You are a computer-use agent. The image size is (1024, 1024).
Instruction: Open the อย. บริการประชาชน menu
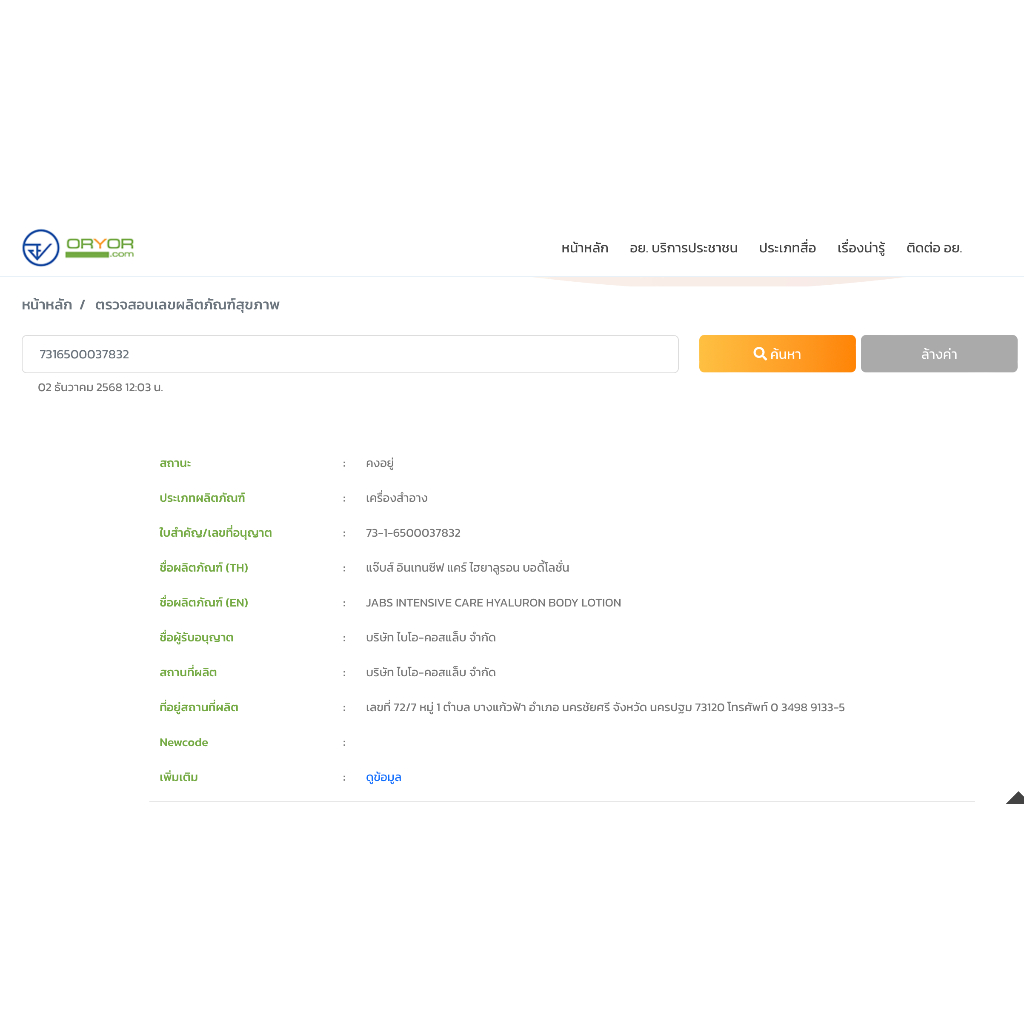click(683, 248)
